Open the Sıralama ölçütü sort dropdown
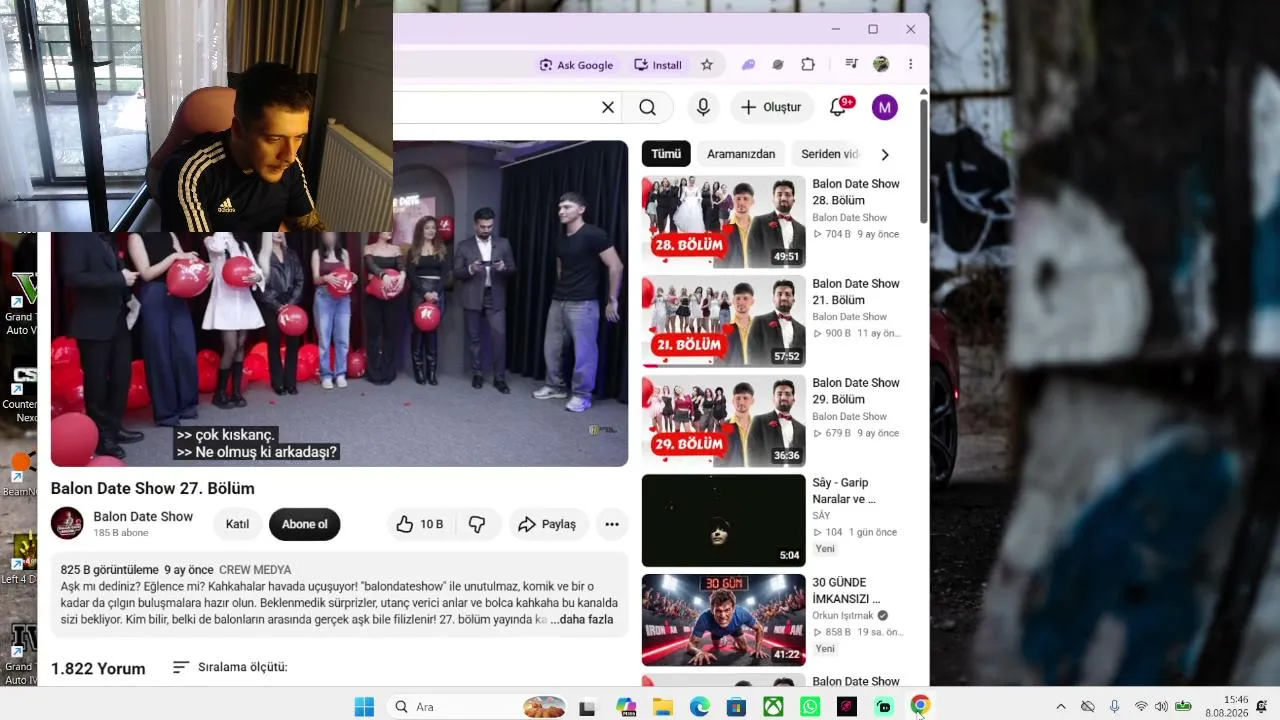Viewport: 1280px width, 720px height. pyautogui.click(x=230, y=667)
